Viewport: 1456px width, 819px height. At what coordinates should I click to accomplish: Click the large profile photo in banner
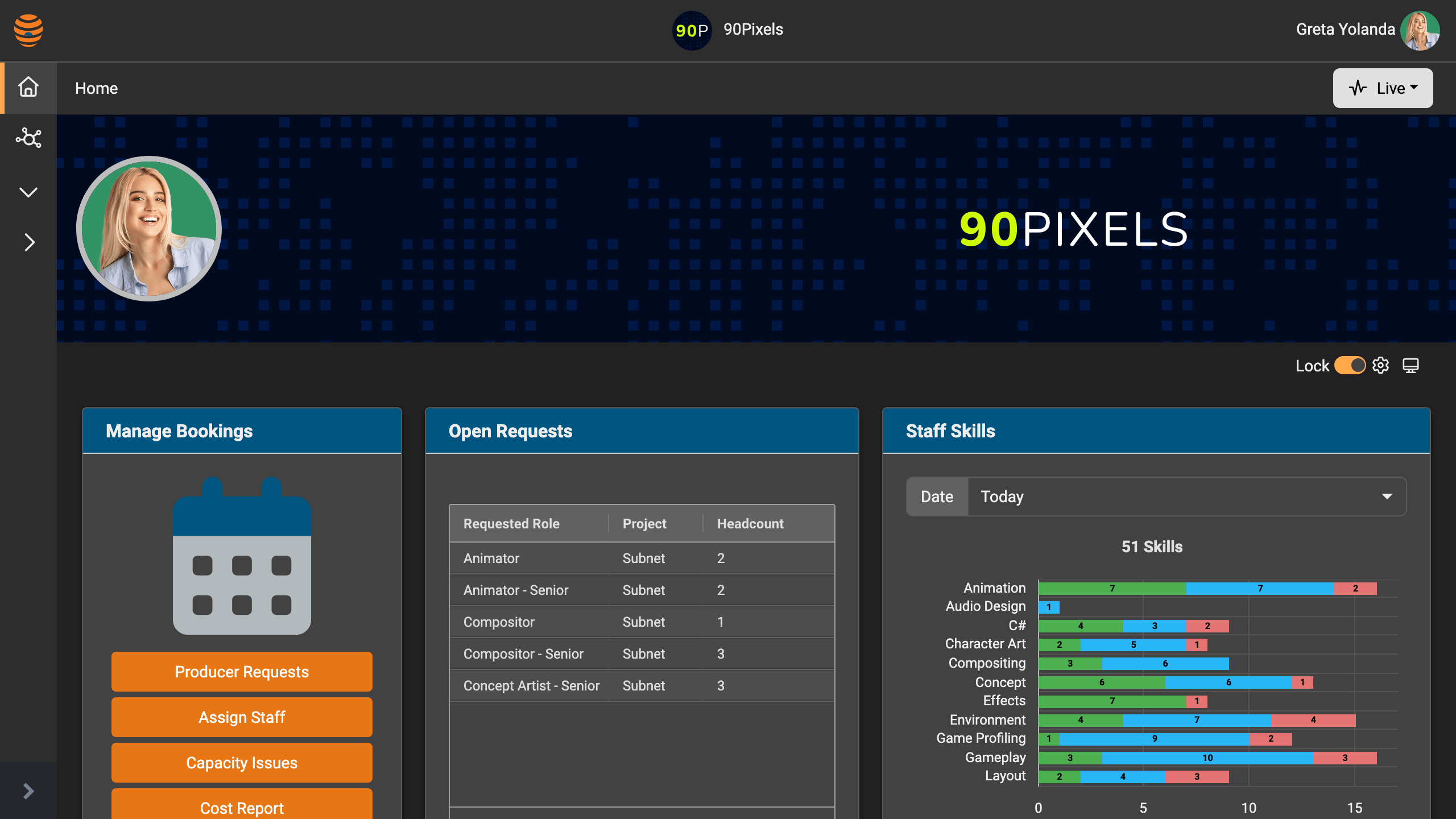click(149, 229)
